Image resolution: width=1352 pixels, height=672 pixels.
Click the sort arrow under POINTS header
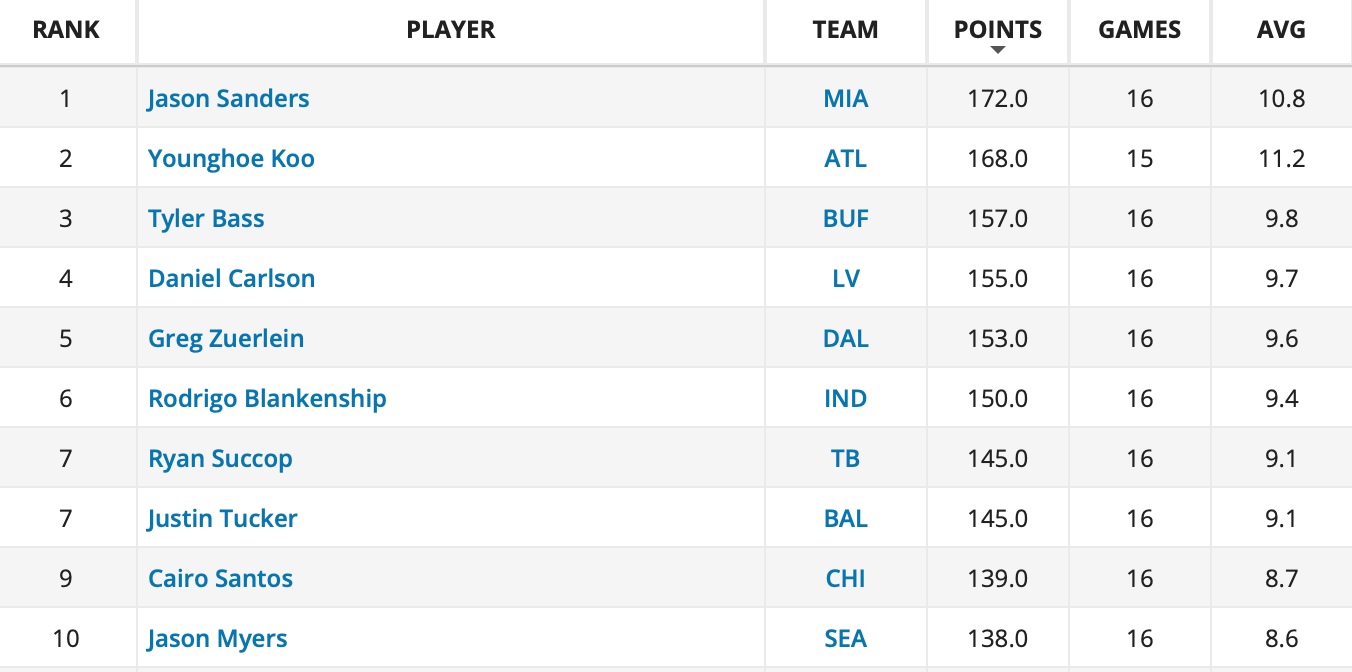tap(997, 50)
